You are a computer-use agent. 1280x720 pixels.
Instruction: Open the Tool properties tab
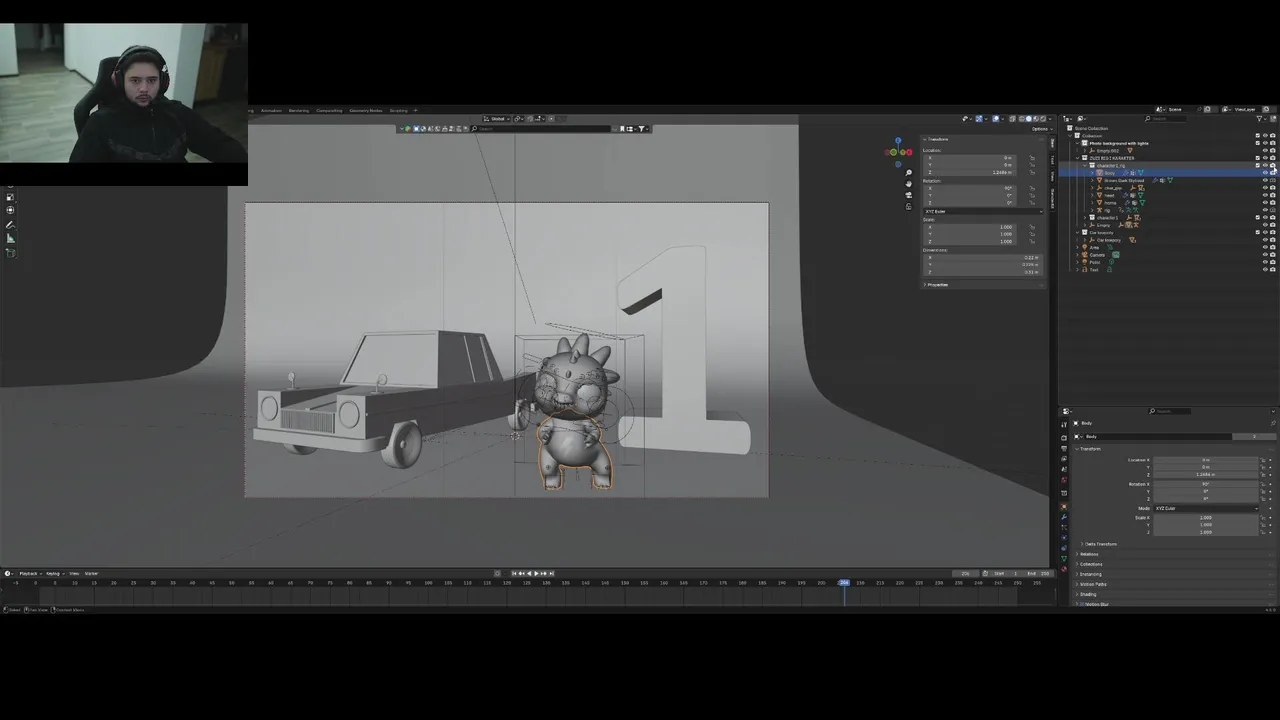pos(1064,424)
